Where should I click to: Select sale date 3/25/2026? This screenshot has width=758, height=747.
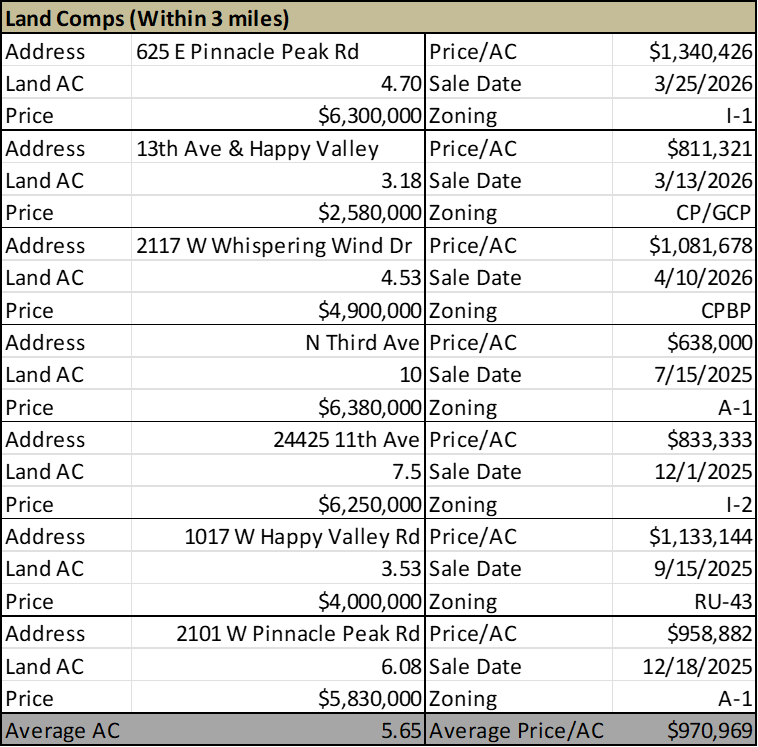click(684, 83)
